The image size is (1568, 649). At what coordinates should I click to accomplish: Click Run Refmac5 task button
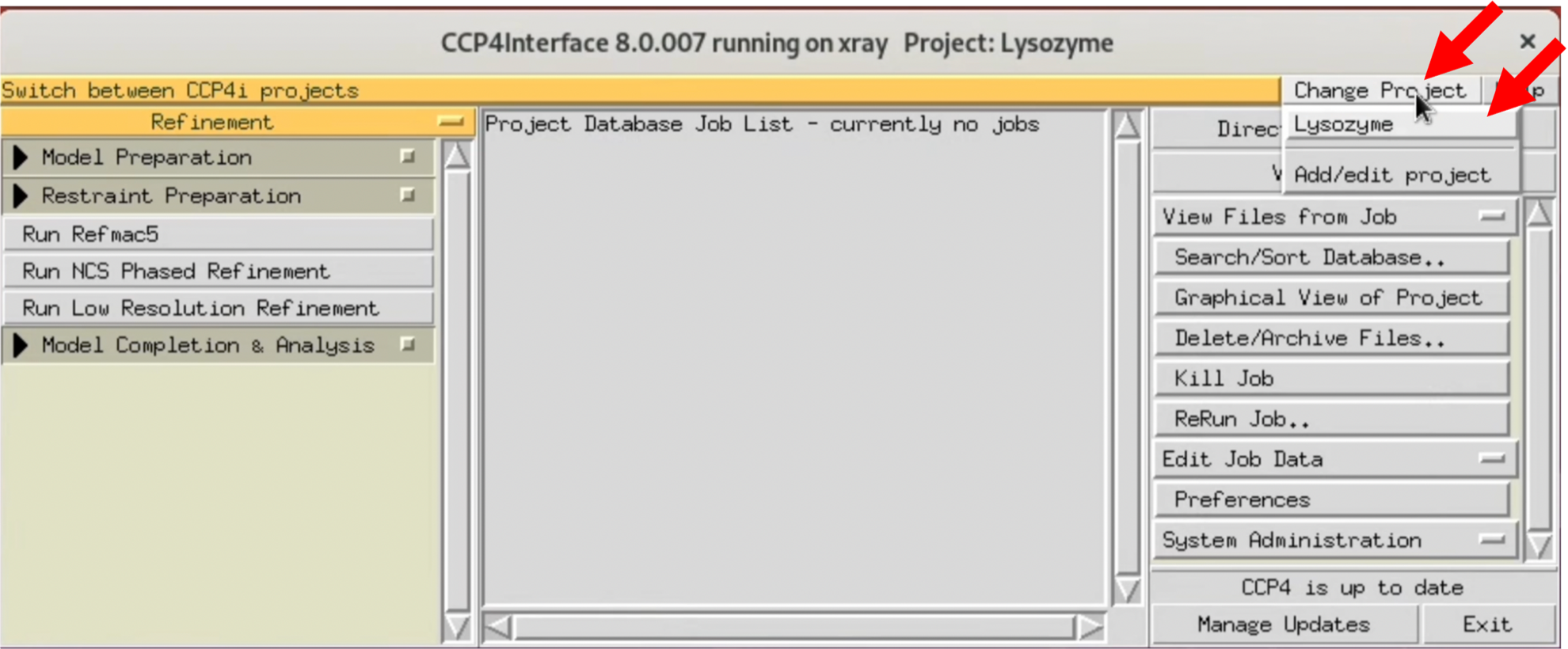(219, 234)
